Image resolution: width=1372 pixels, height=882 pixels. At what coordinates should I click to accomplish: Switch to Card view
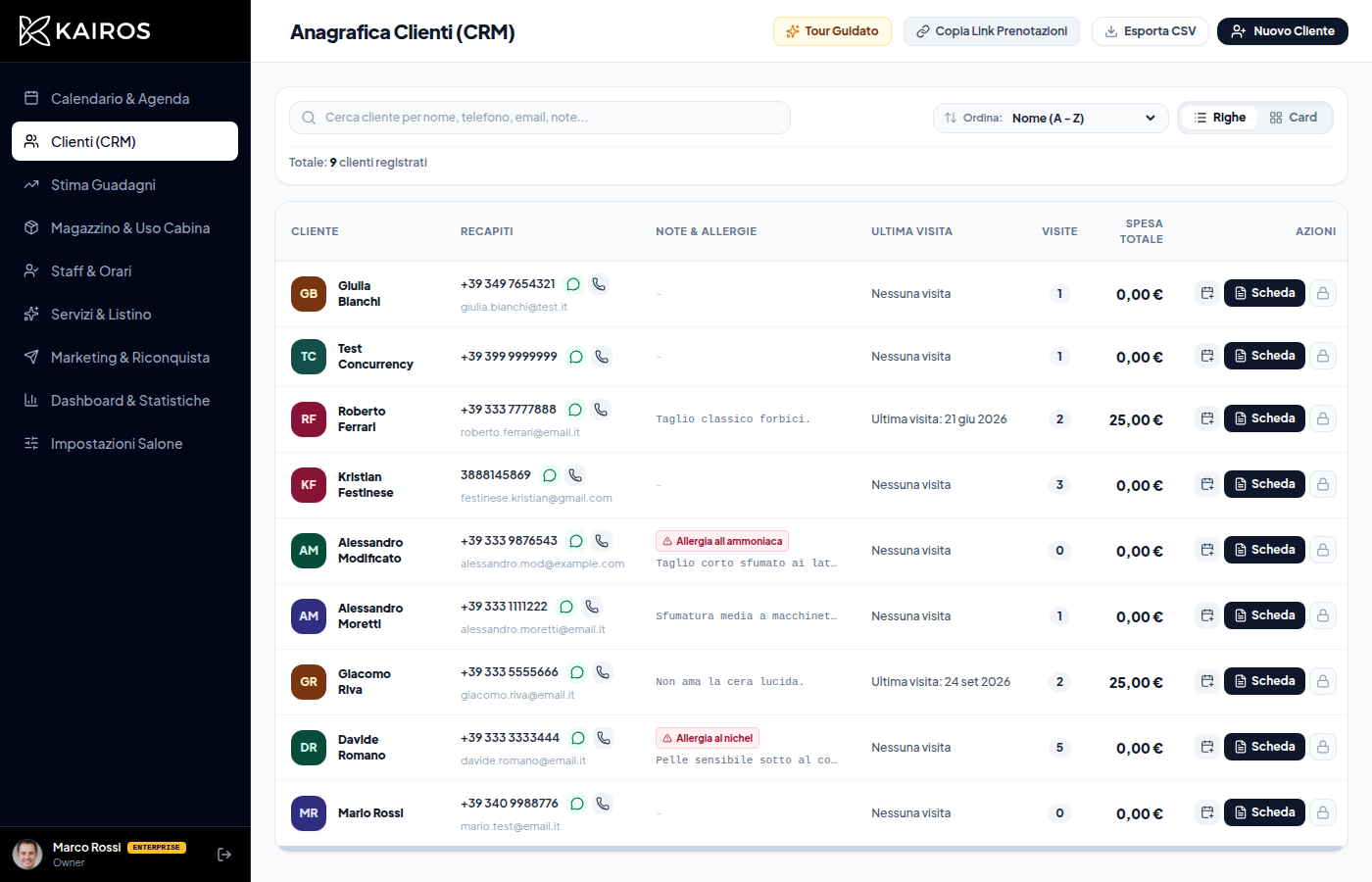coord(1293,118)
